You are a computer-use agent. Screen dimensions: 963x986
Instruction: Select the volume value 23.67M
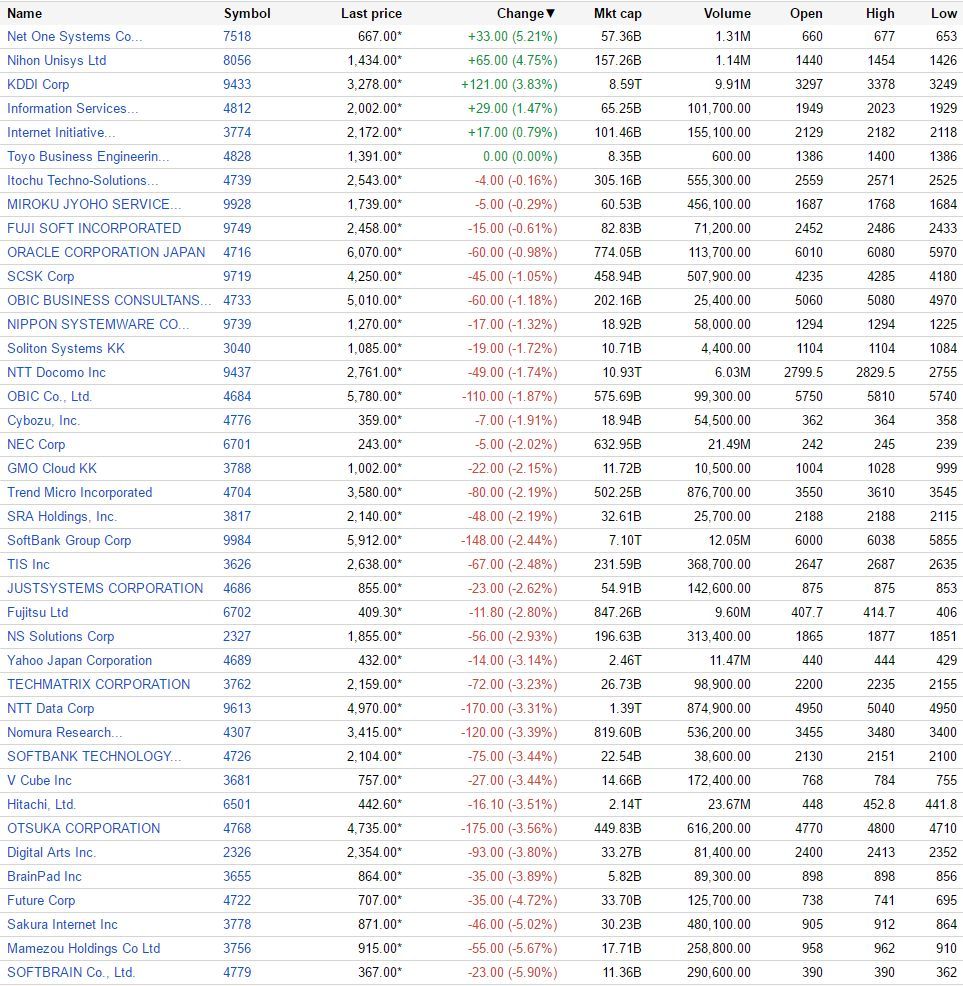tap(729, 804)
